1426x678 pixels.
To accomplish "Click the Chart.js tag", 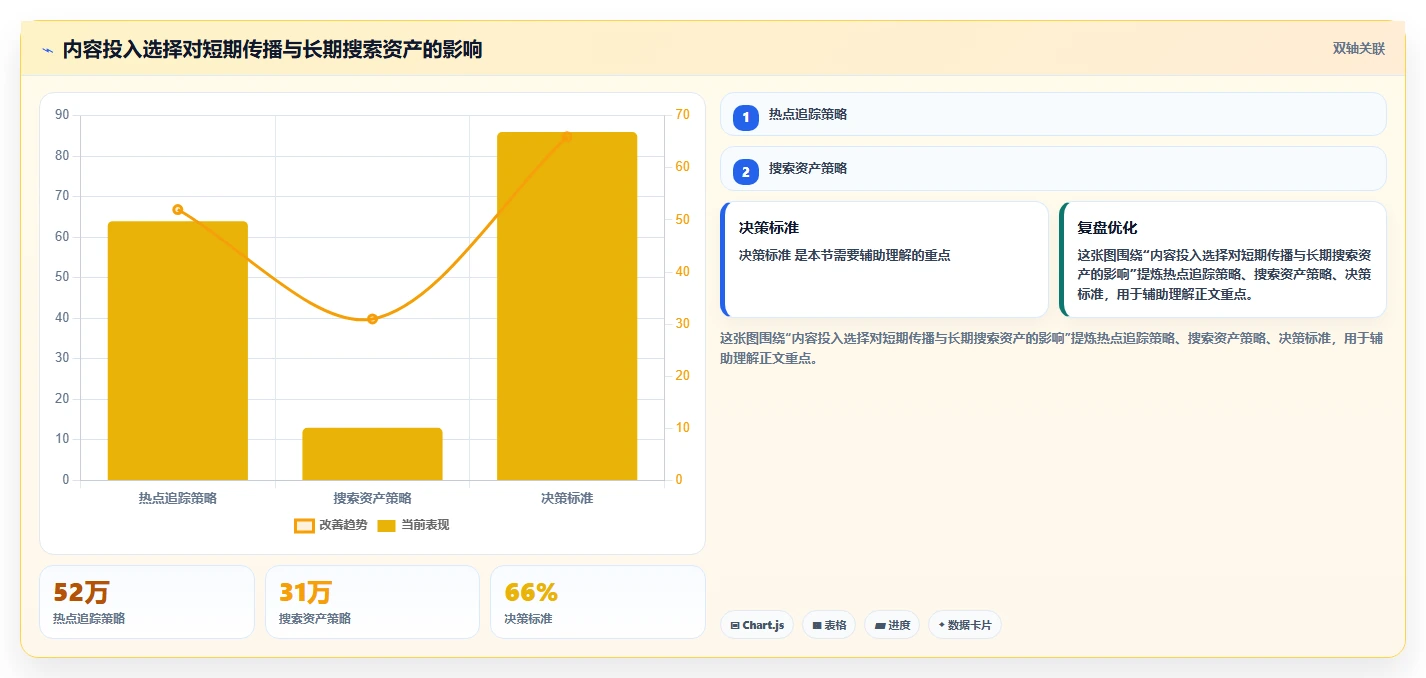I will click(758, 625).
